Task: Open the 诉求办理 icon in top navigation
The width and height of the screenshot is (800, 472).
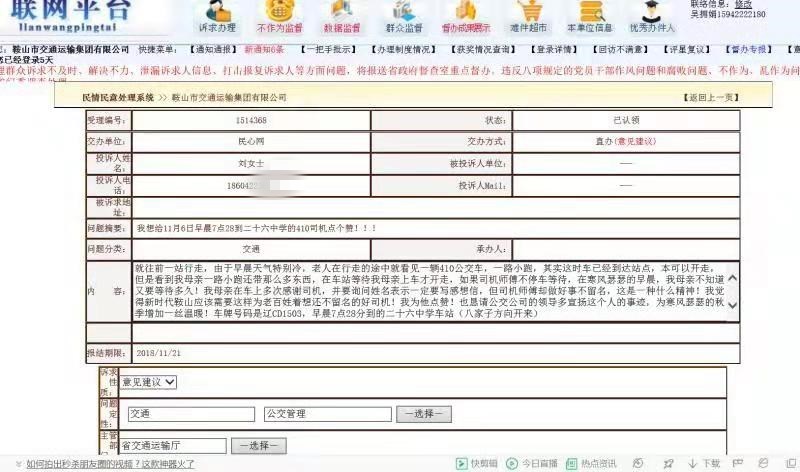Action: [217, 17]
